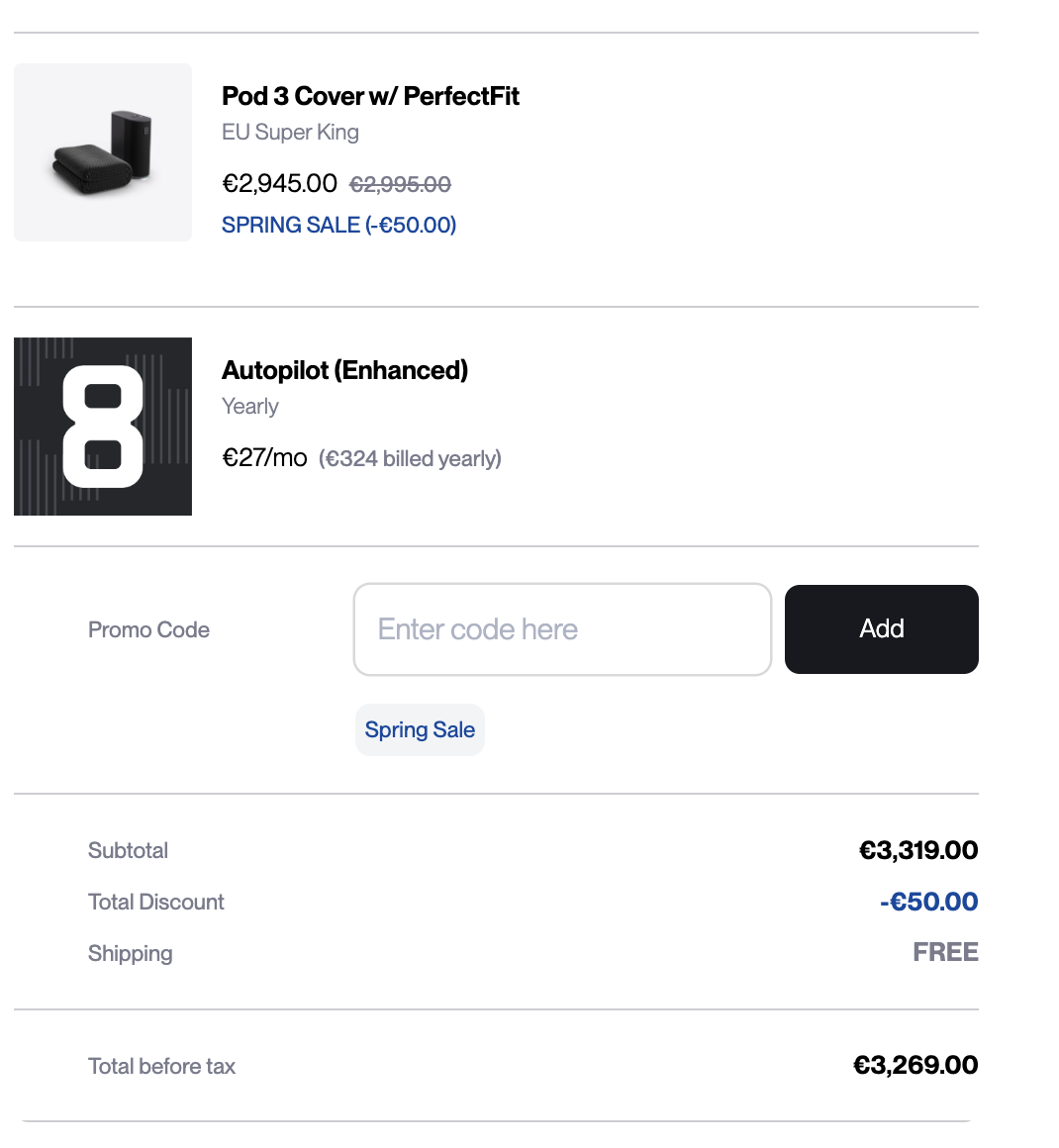Image resolution: width=1059 pixels, height=1148 pixels.
Task: Click the Subtotal amount €3,319.00
Action: (918, 850)
